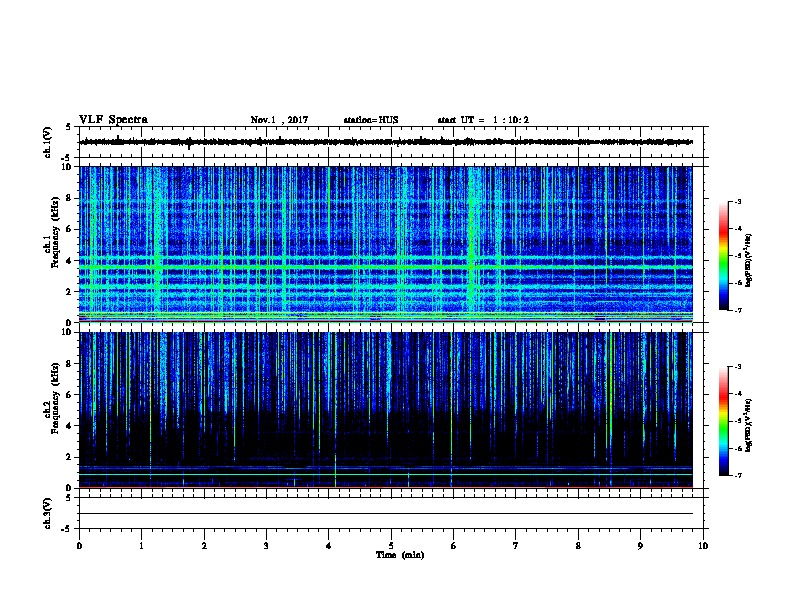Click the ch.1 voltage waveform trace
The height and width of the screenshot is (612, 792).
tap(385, 142)
